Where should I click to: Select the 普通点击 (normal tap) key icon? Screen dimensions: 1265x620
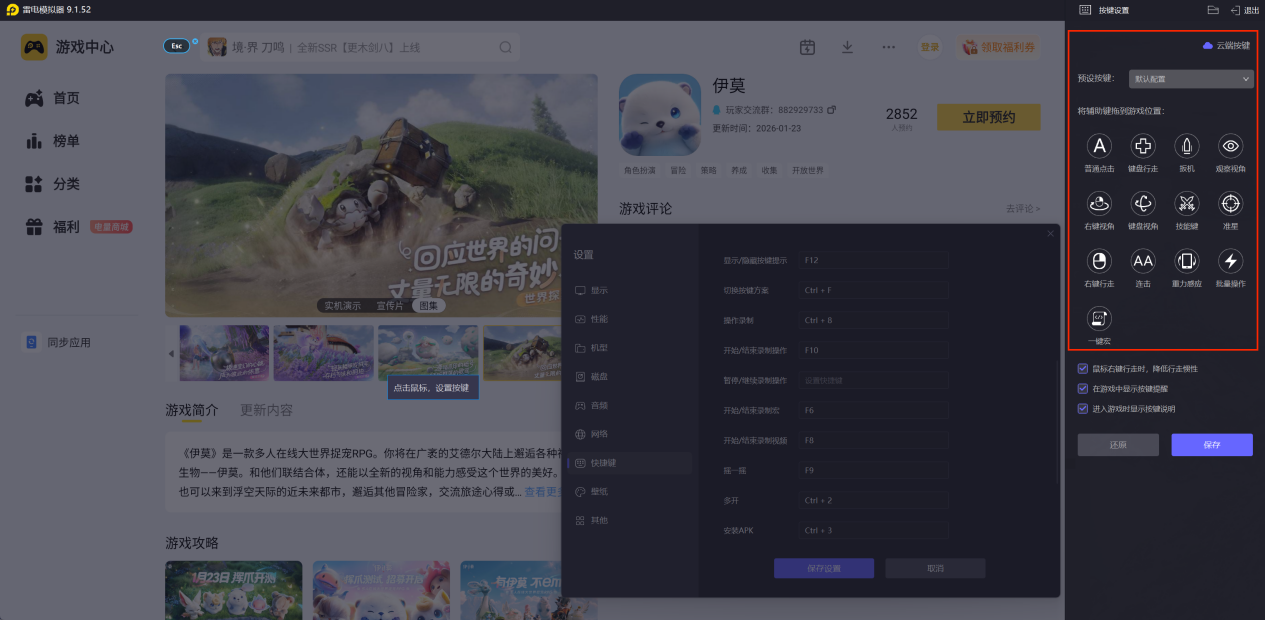[x=1099, y=147]
